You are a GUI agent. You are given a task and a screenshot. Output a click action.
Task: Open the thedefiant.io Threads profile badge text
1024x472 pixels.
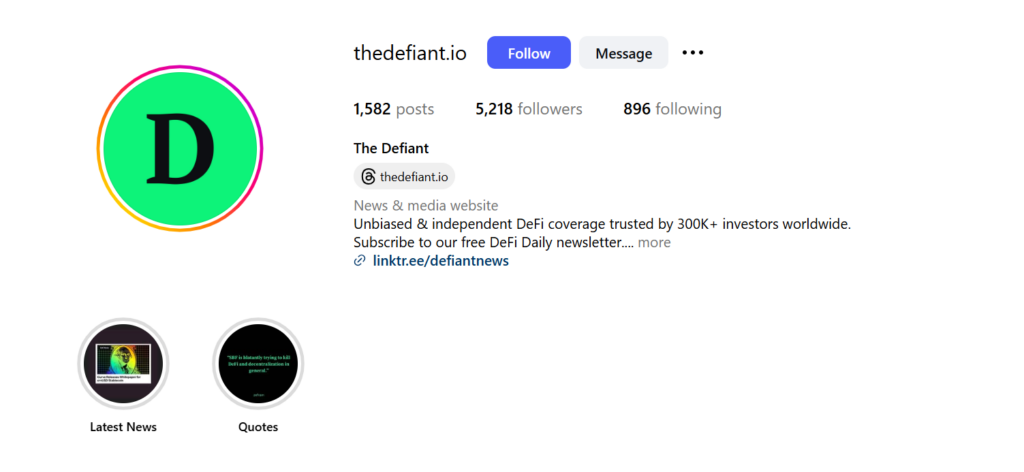[x=414, y=176]
